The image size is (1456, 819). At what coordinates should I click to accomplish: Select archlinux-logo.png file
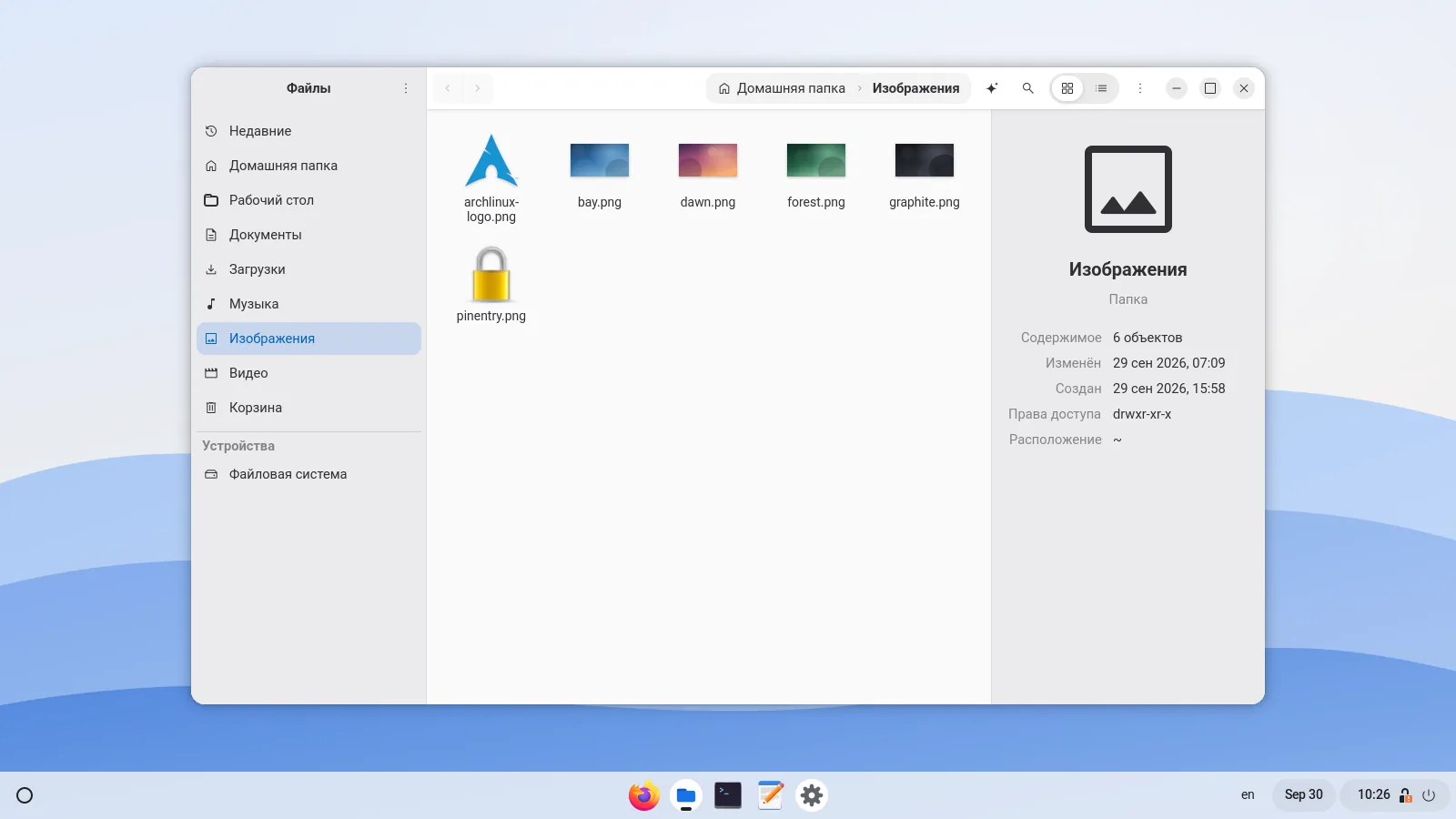click(x=491, y=178)
